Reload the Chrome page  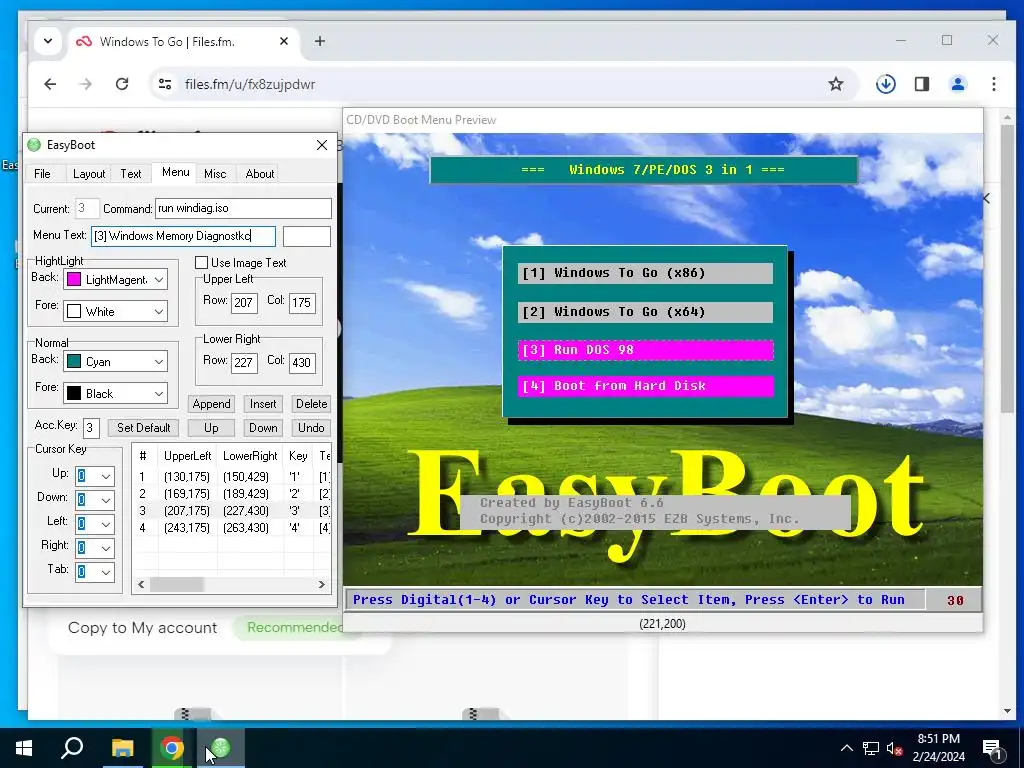pyautogui.click(x=121, y=84)
